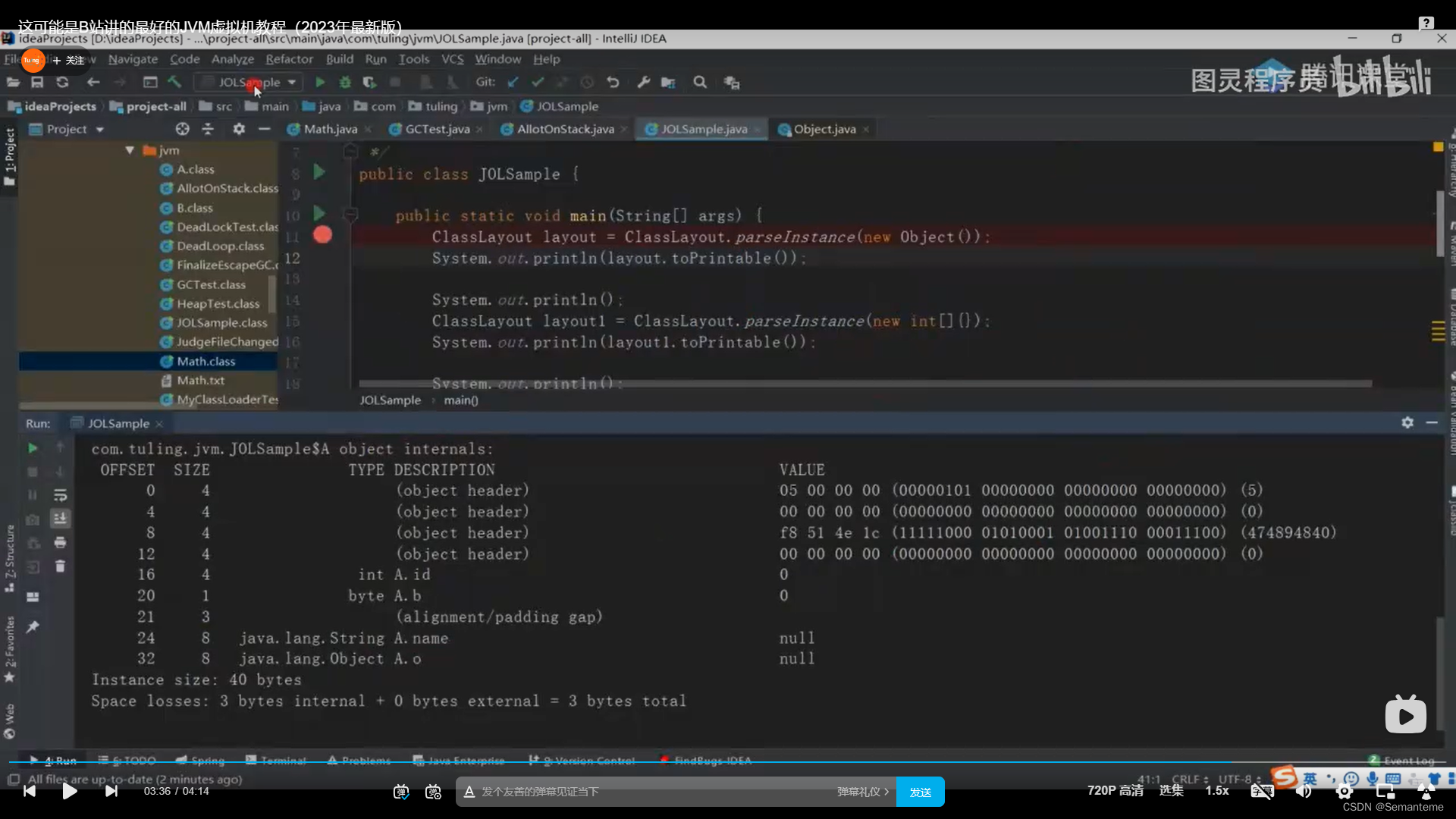
Task: Click the Terminal tab in bottom panel
Action: (x=283, y=761)
